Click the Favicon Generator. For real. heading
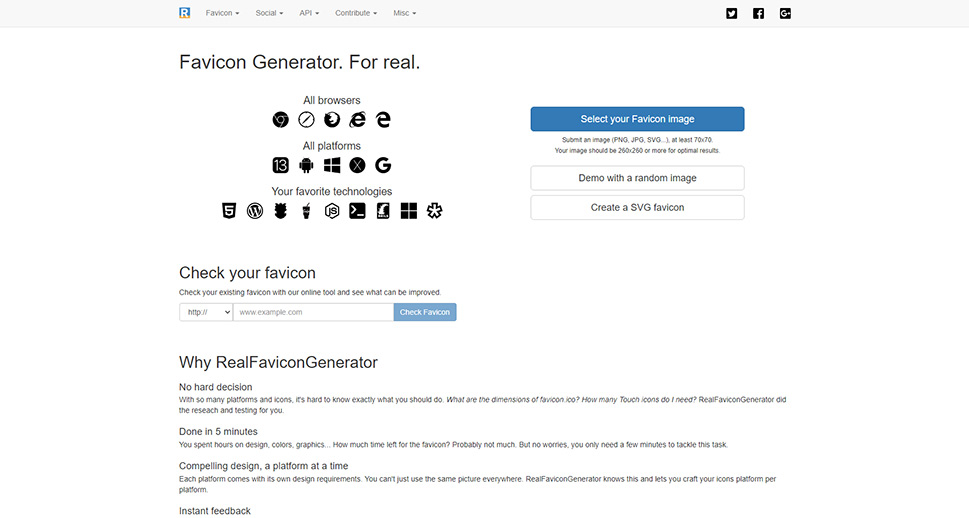Screen dimensions: 969x518 300,62
